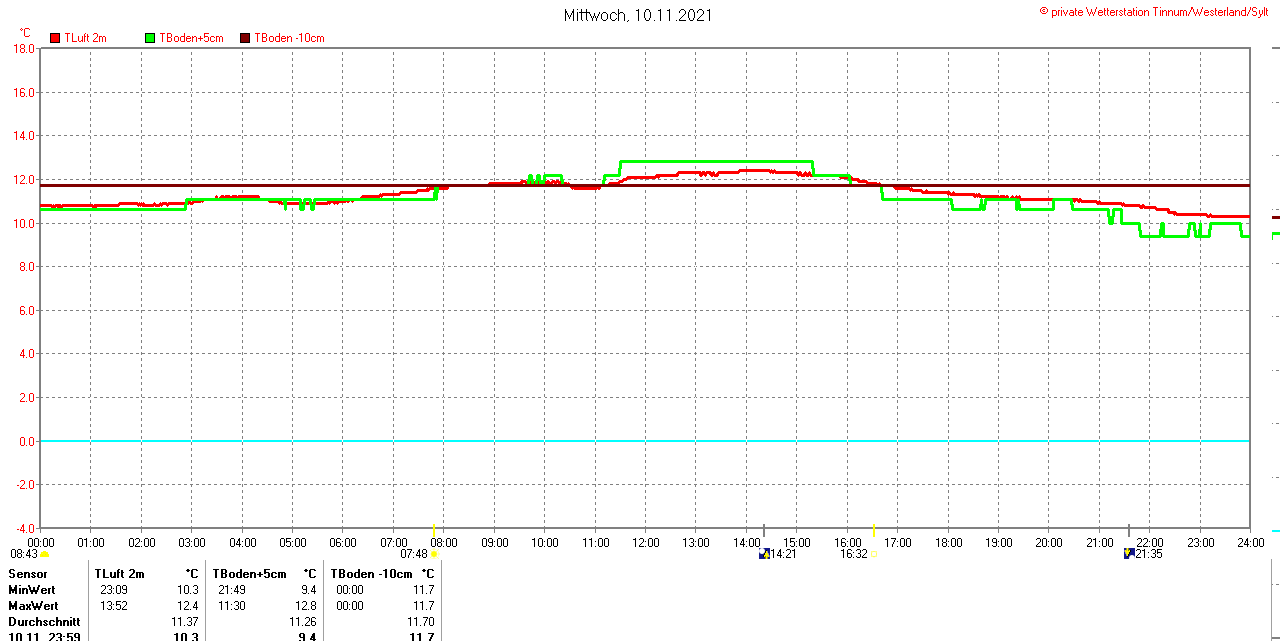Click the green TBoden+5cm legend square
The image size is (1280, 641).
(151, 38)
